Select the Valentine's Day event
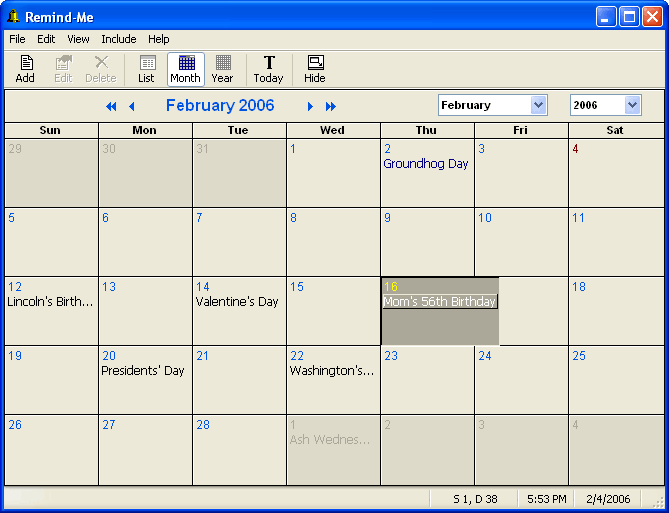 click(x=237, y=302)
